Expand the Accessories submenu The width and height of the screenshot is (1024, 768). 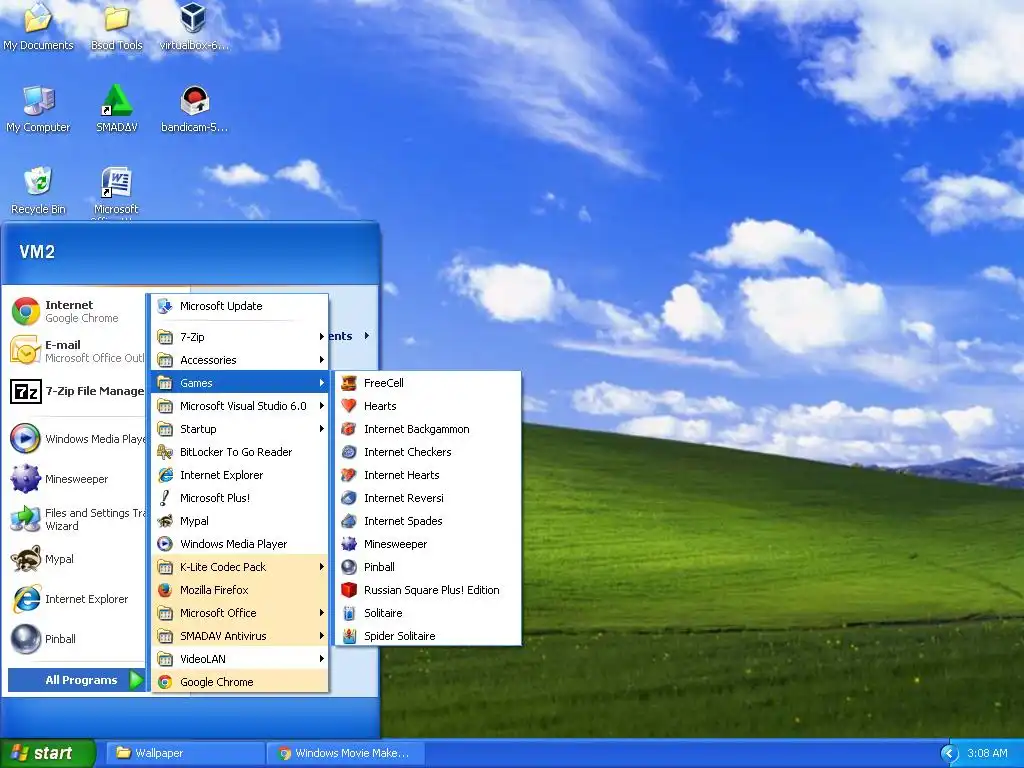240,360
